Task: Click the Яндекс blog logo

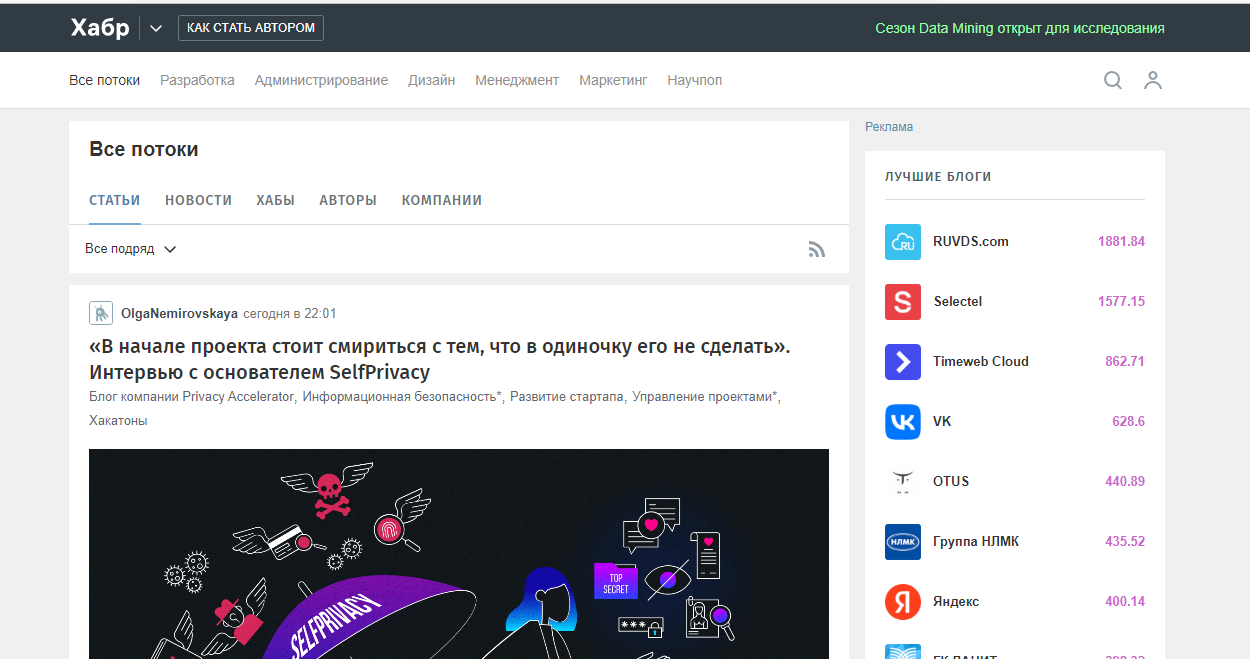Action: (903, 602)
